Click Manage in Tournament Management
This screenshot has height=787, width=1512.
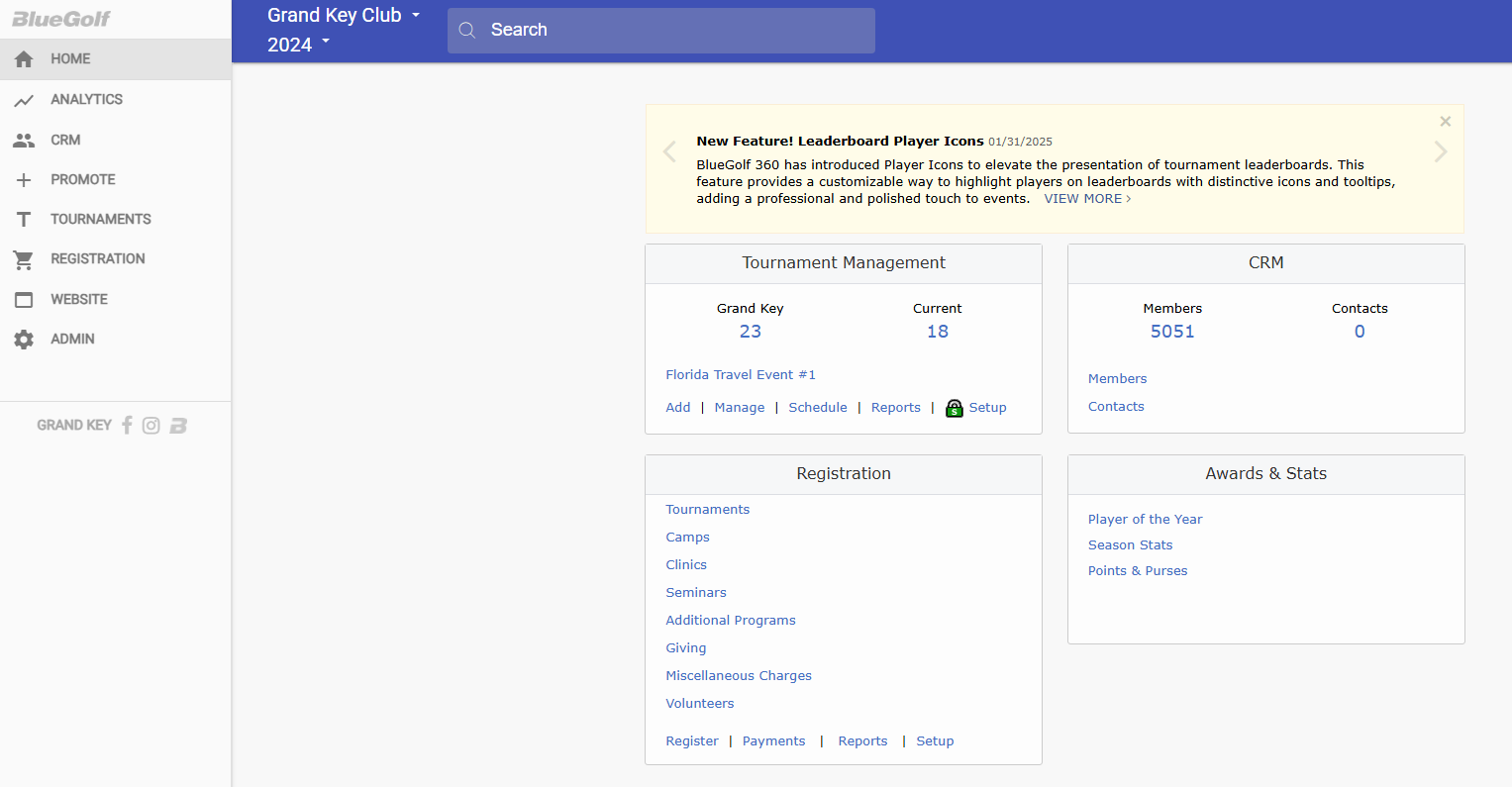(740, 408)
